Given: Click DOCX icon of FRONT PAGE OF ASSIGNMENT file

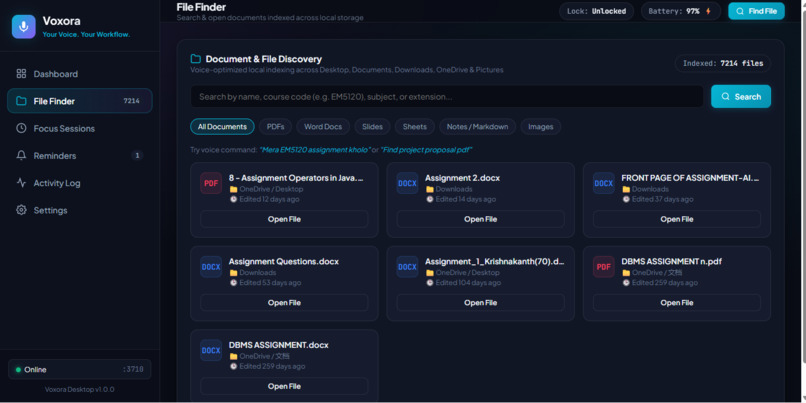Looking at the screenshot, I should 603,183.
